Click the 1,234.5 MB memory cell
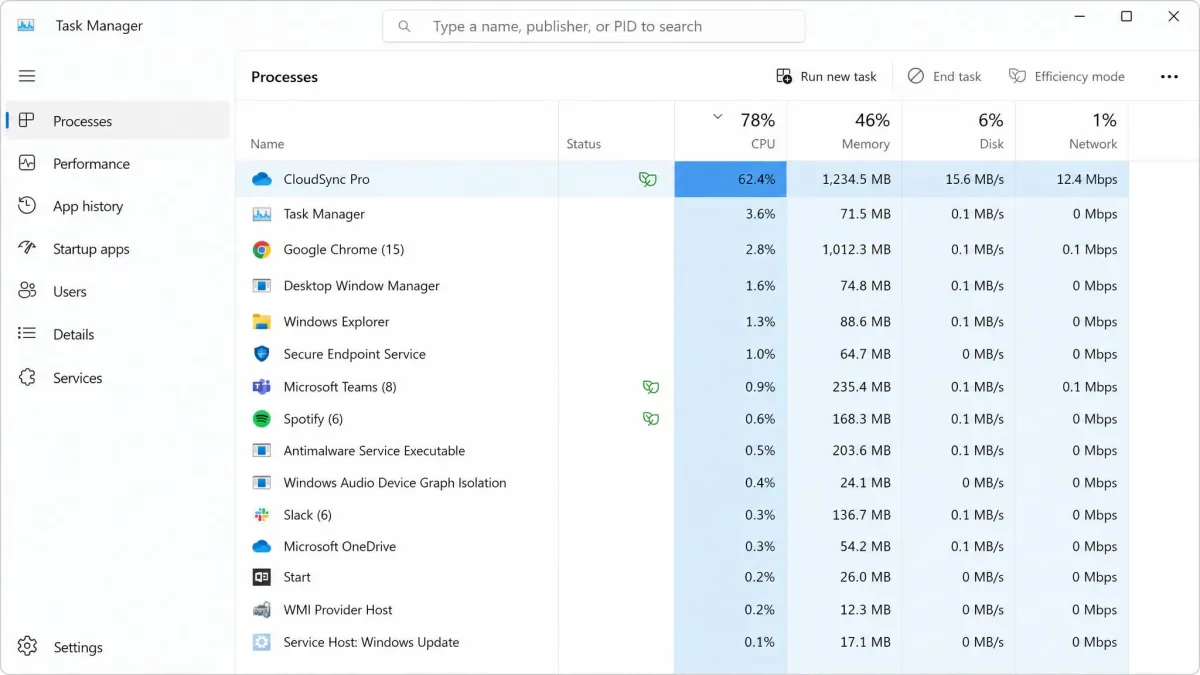This screenshot has height=675, width=1200. point(844,179)
